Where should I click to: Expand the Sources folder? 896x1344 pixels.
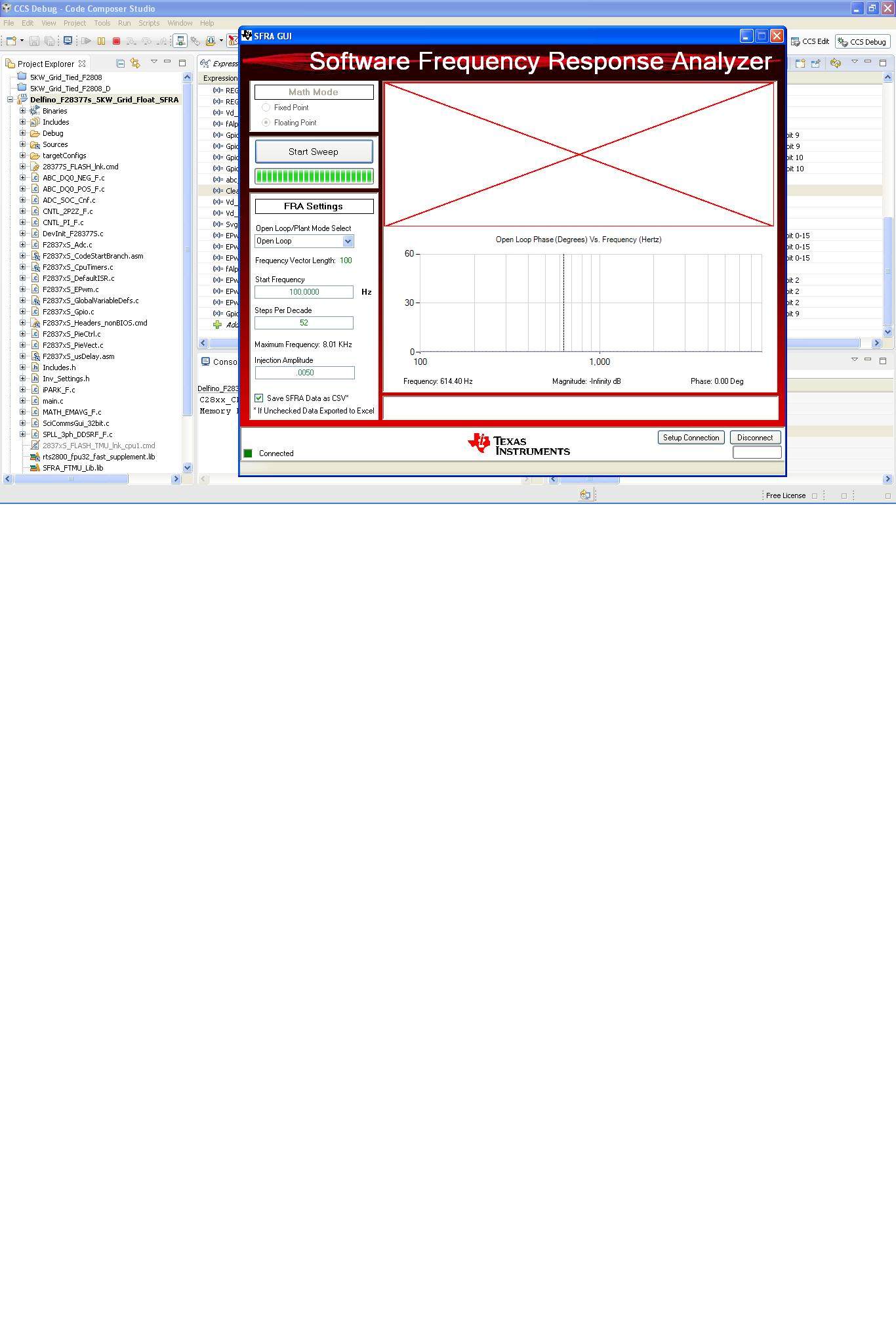pyautogui.click(x=22, y=144)
